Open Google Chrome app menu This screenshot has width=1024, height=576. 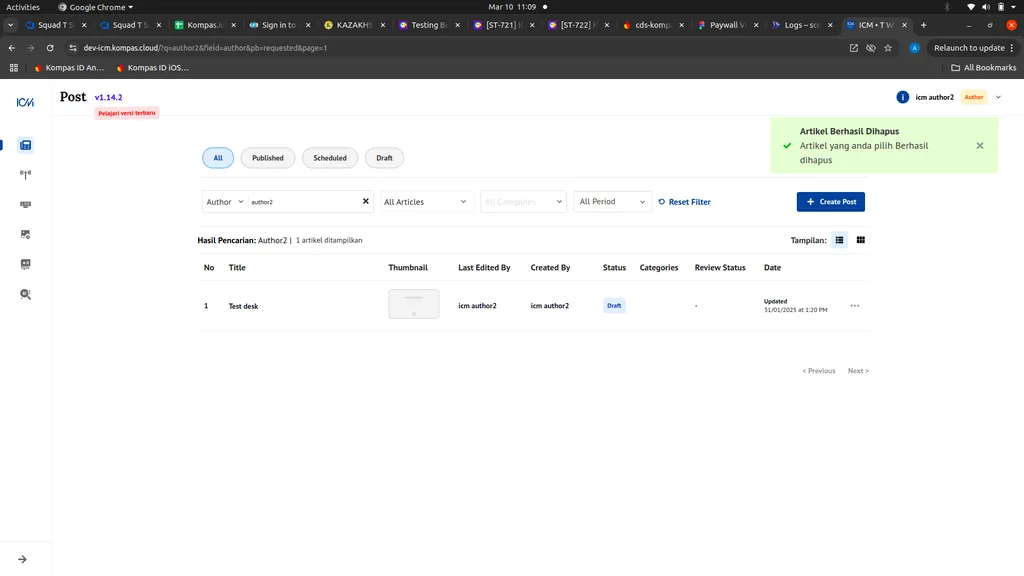(95, 7)
